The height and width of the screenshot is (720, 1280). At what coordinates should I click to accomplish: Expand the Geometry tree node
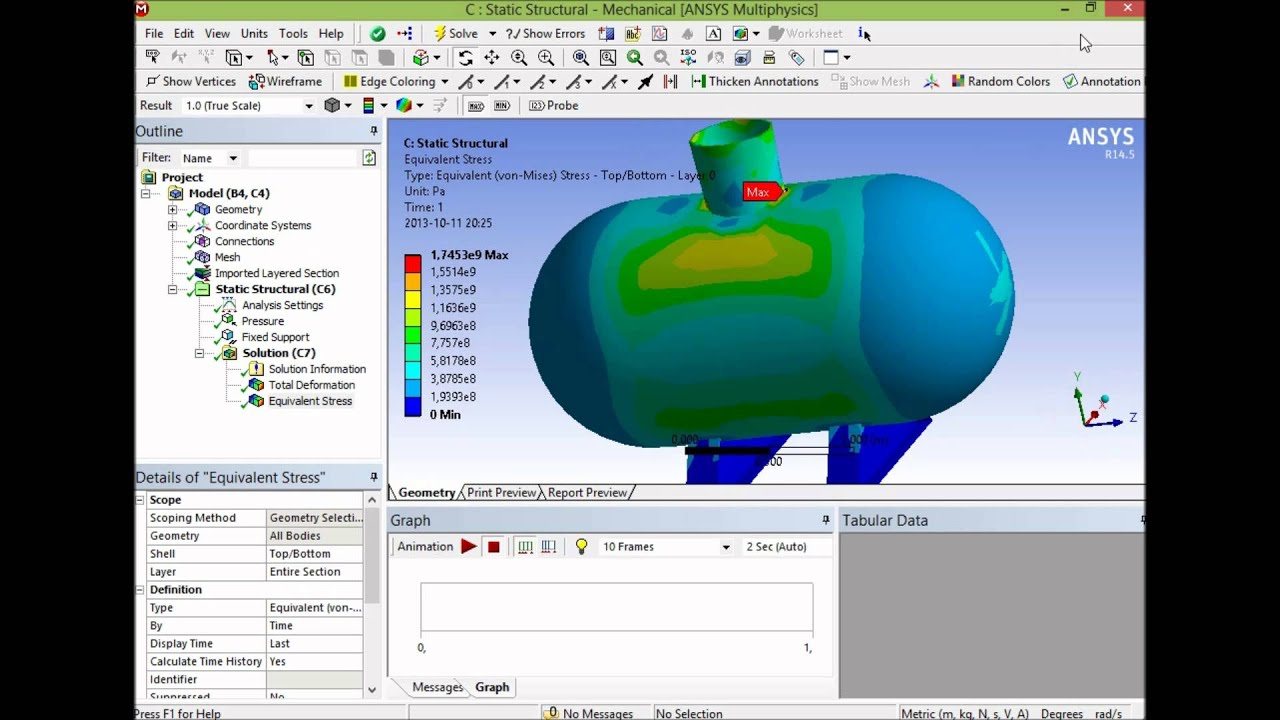coord(172,210)
